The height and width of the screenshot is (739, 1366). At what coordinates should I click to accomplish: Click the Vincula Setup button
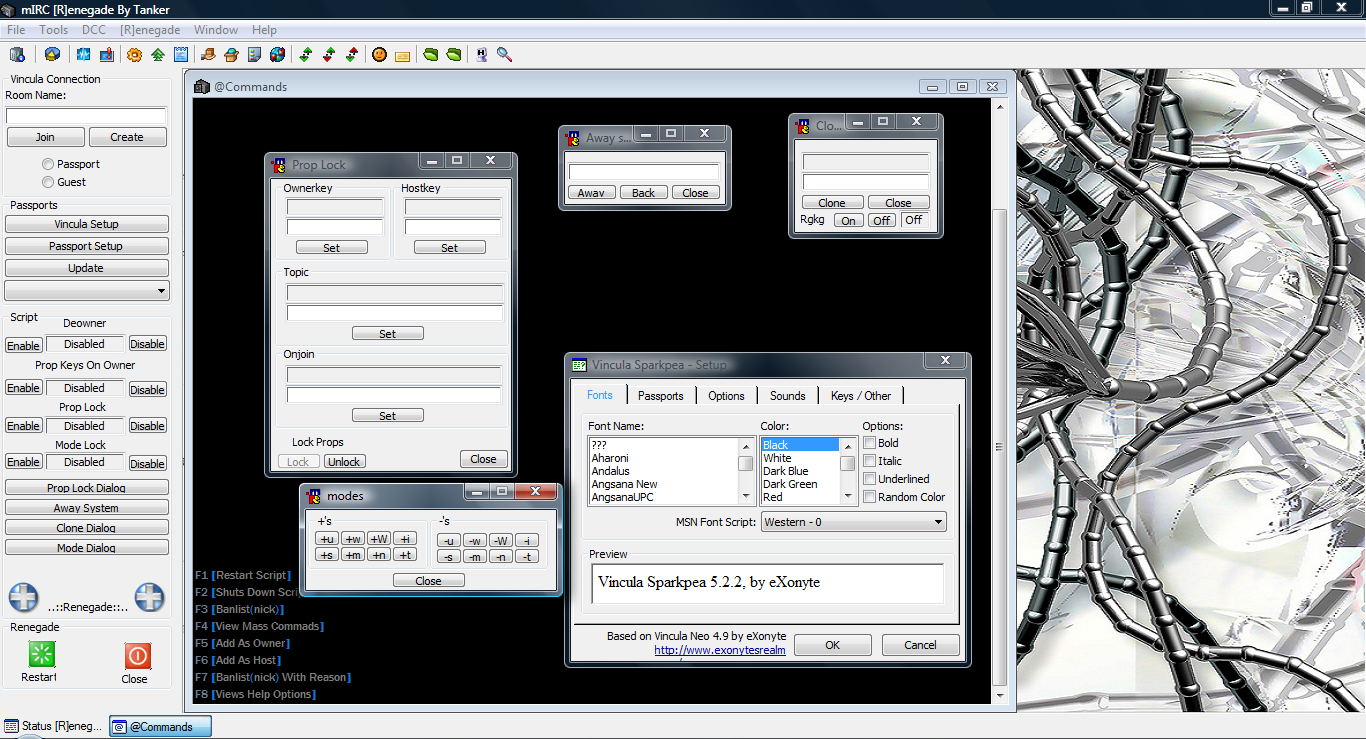tap(87, 224)
